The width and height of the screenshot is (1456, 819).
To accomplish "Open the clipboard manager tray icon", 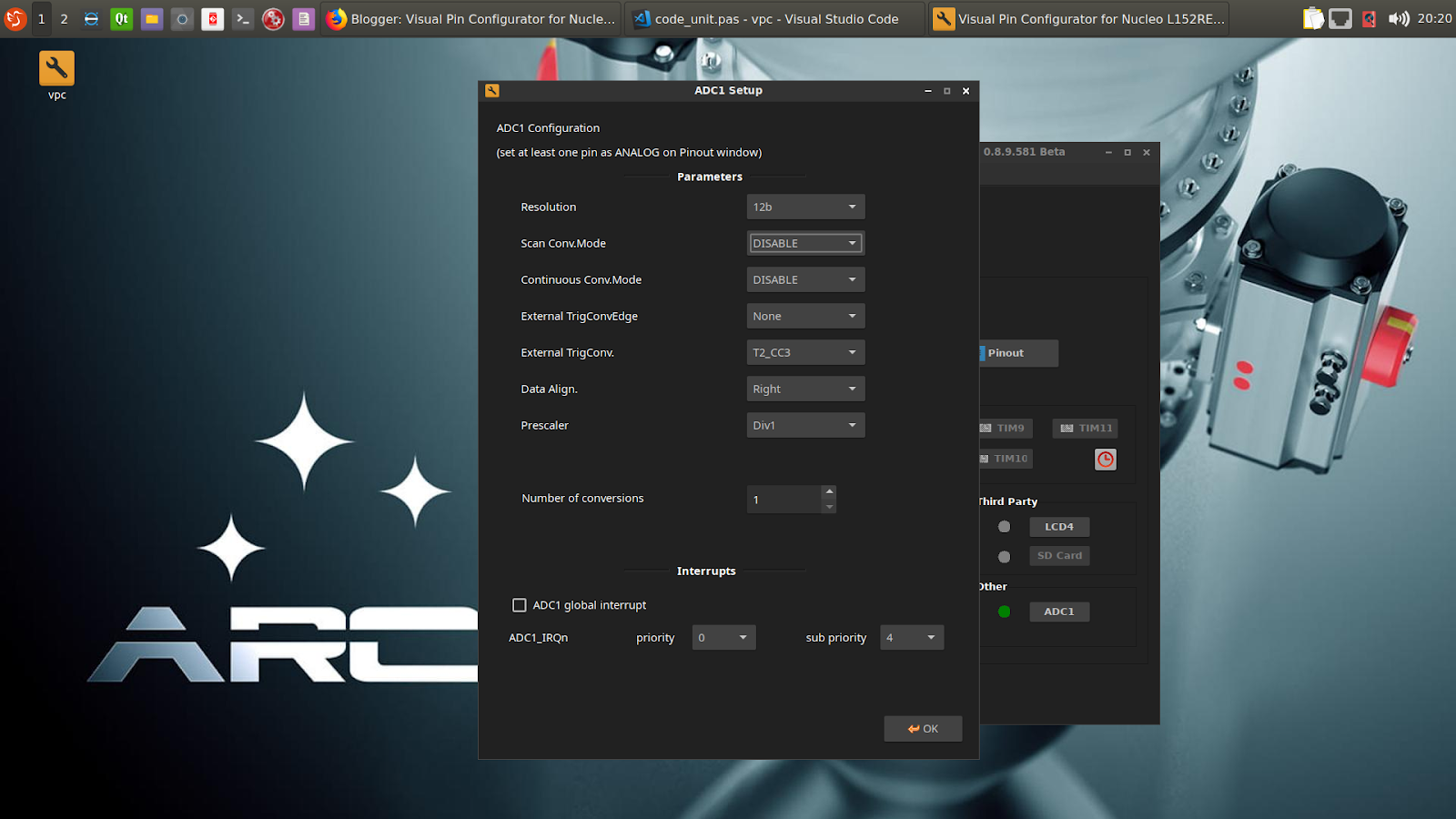I will coord(1313,19).
